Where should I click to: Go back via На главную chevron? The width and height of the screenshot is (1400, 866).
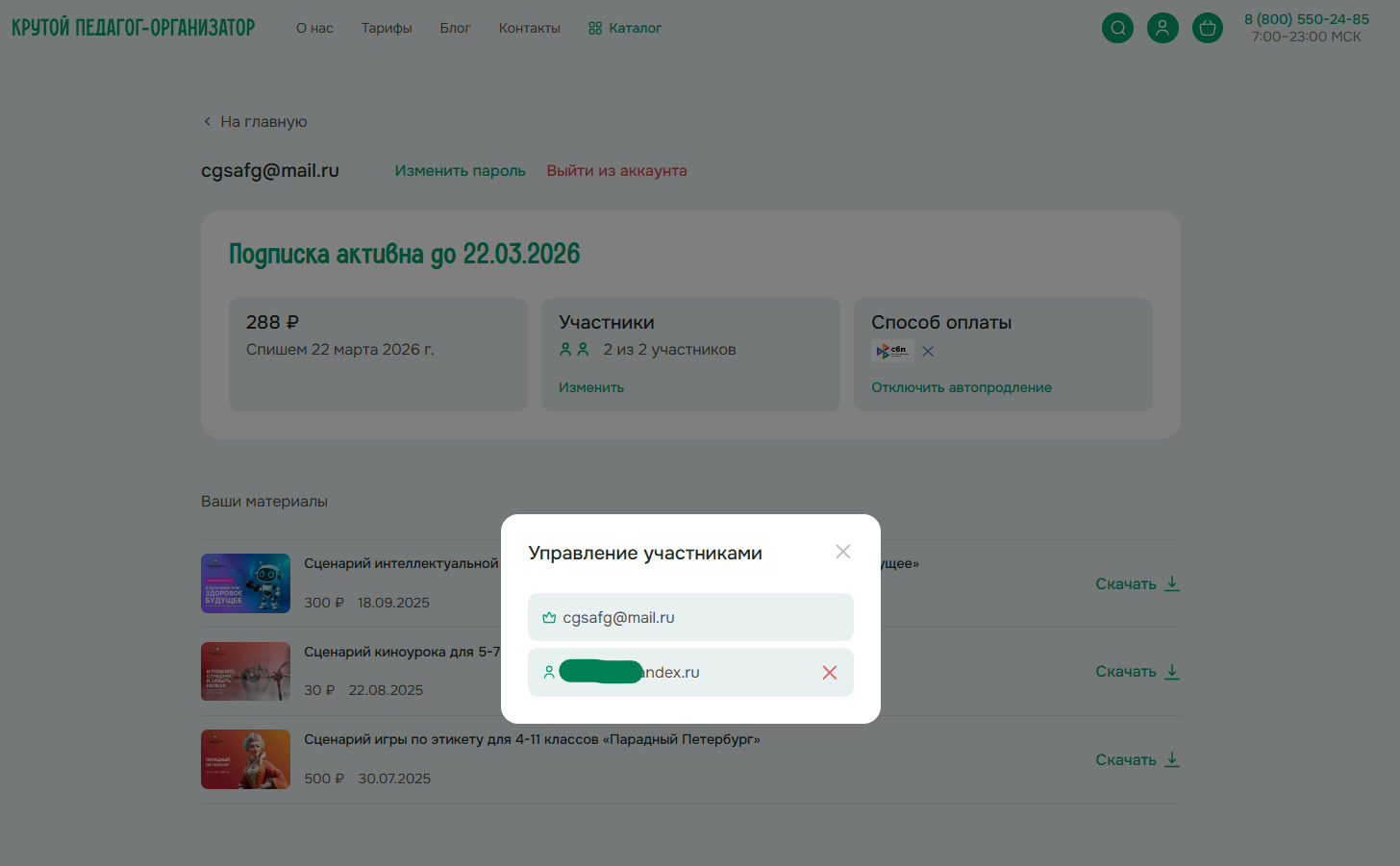pos(208,122)
